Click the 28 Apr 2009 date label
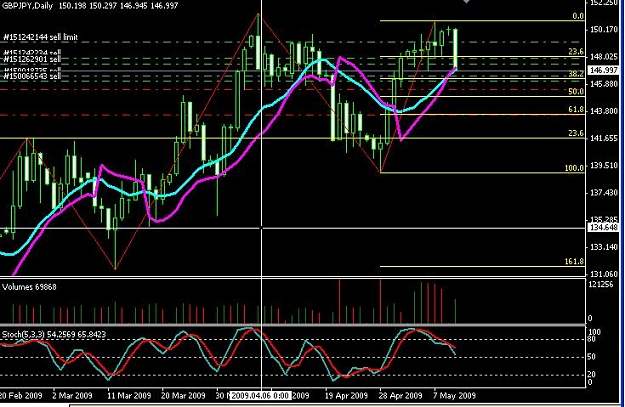The width and height of the screenshot is (625, 407). (401, 396)
